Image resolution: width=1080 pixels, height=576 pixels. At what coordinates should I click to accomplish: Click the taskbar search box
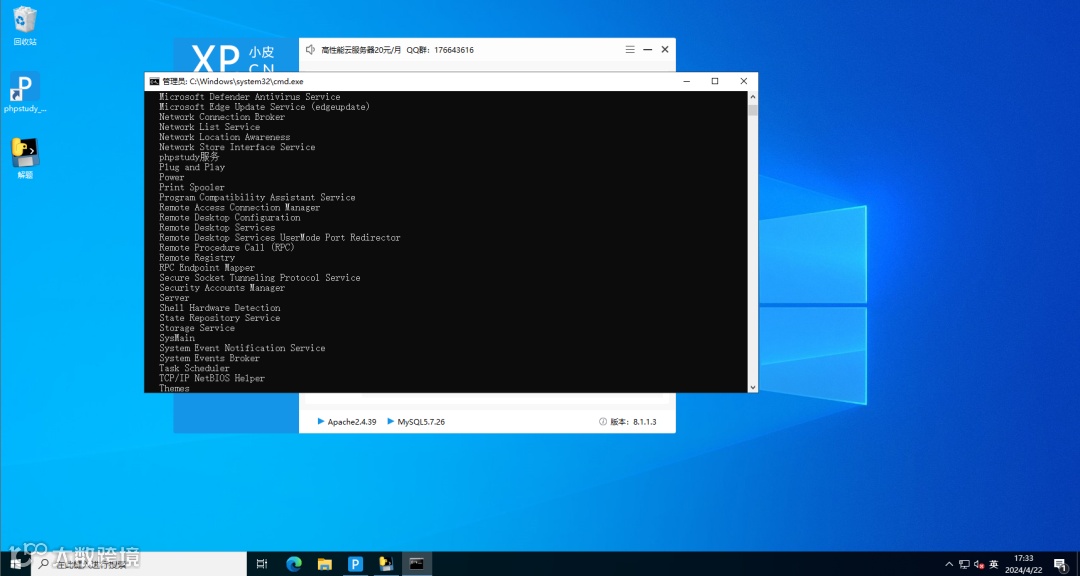(139, 564)
